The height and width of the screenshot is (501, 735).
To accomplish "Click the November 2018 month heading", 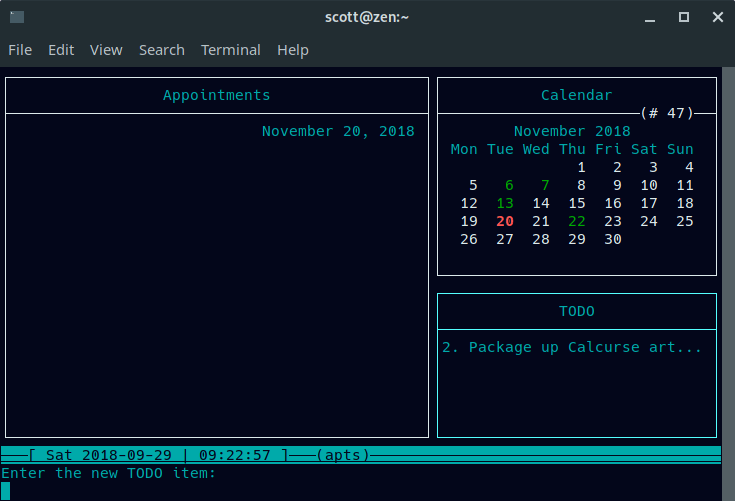I will pyautogui.click(x=572, y=131).
